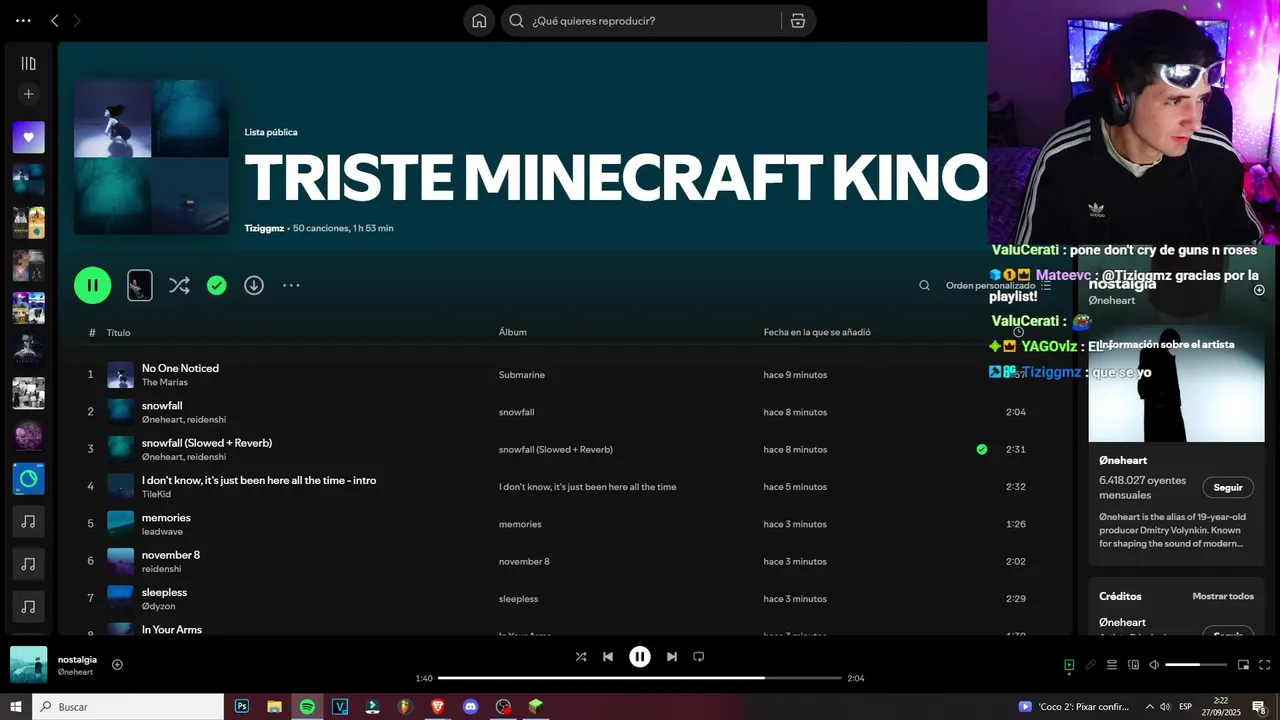This screenshot has width=1280, height=720.
Task: Open the Windows Start button
Action: 16,706
